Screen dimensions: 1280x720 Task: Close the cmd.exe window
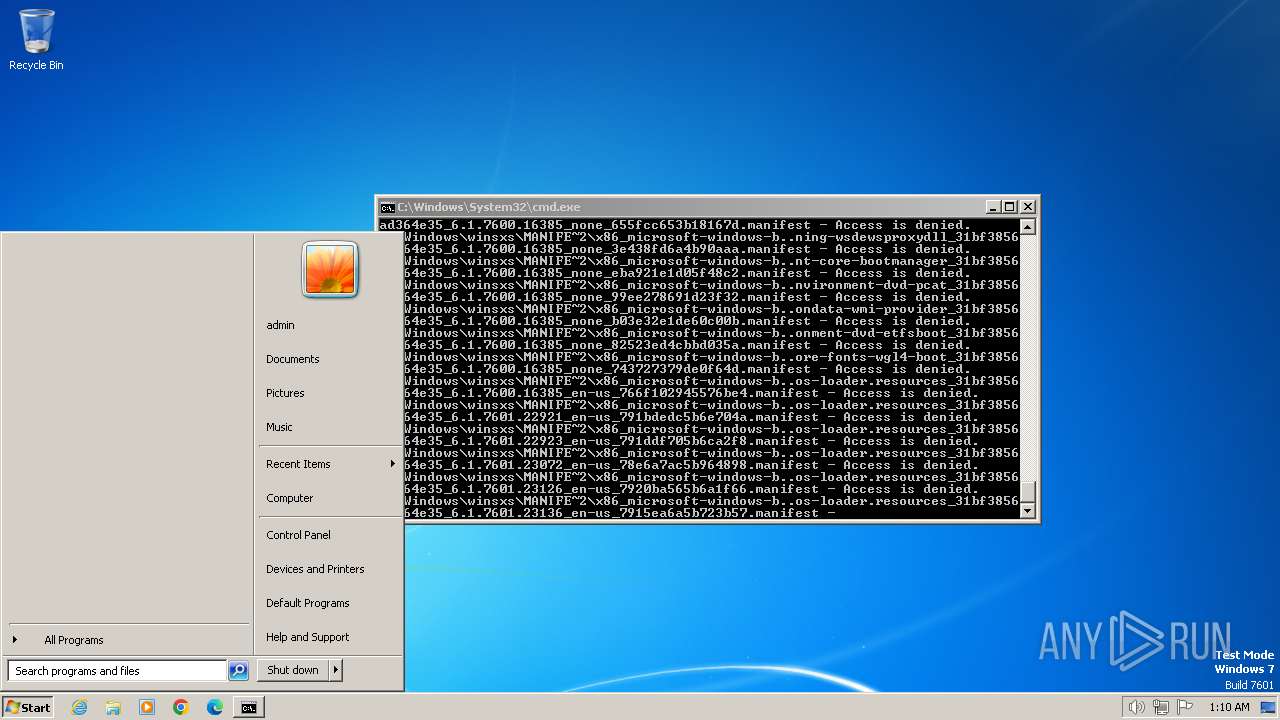coord(1028,207)
